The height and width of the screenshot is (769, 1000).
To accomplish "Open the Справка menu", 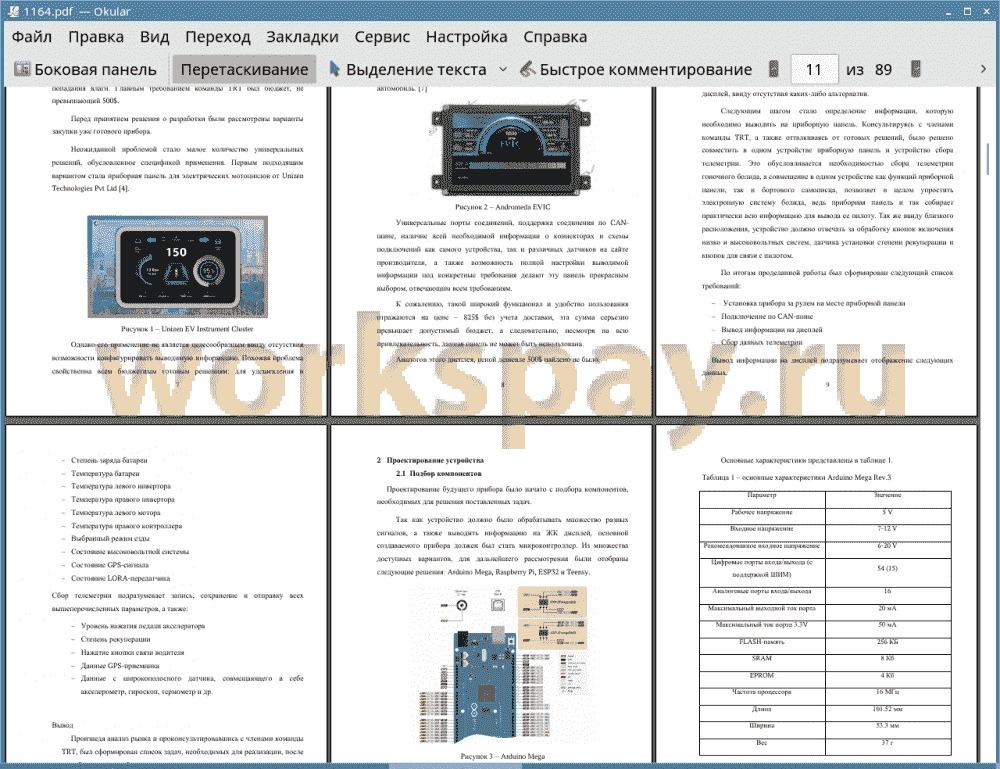I will point(555,37).
